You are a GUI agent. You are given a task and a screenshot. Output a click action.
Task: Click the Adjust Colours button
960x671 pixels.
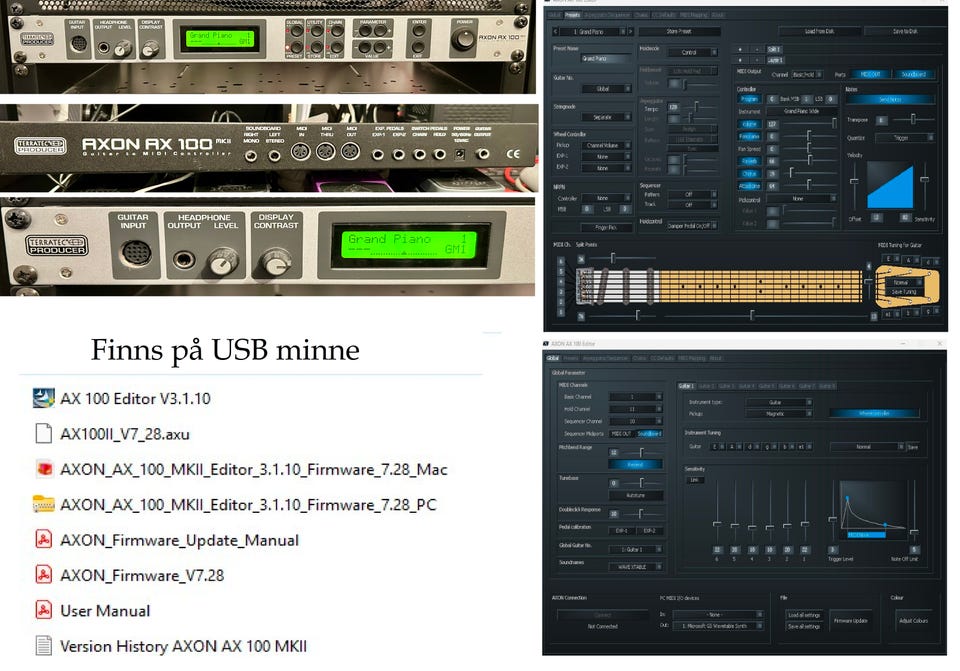[x=913, y=621]
